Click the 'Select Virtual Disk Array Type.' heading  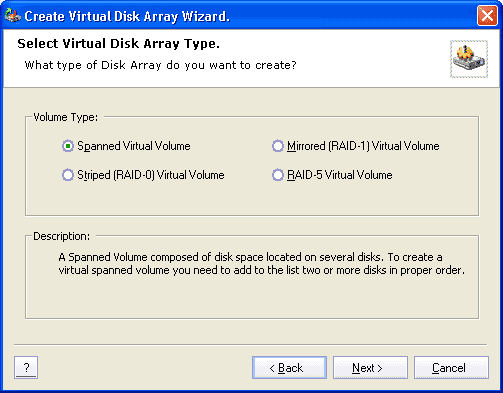click(x=118, y=44)
